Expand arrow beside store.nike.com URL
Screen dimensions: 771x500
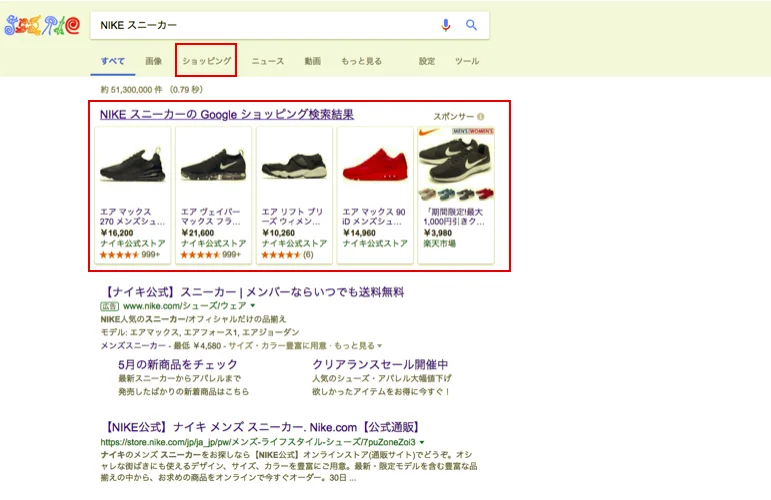[422, 442]
